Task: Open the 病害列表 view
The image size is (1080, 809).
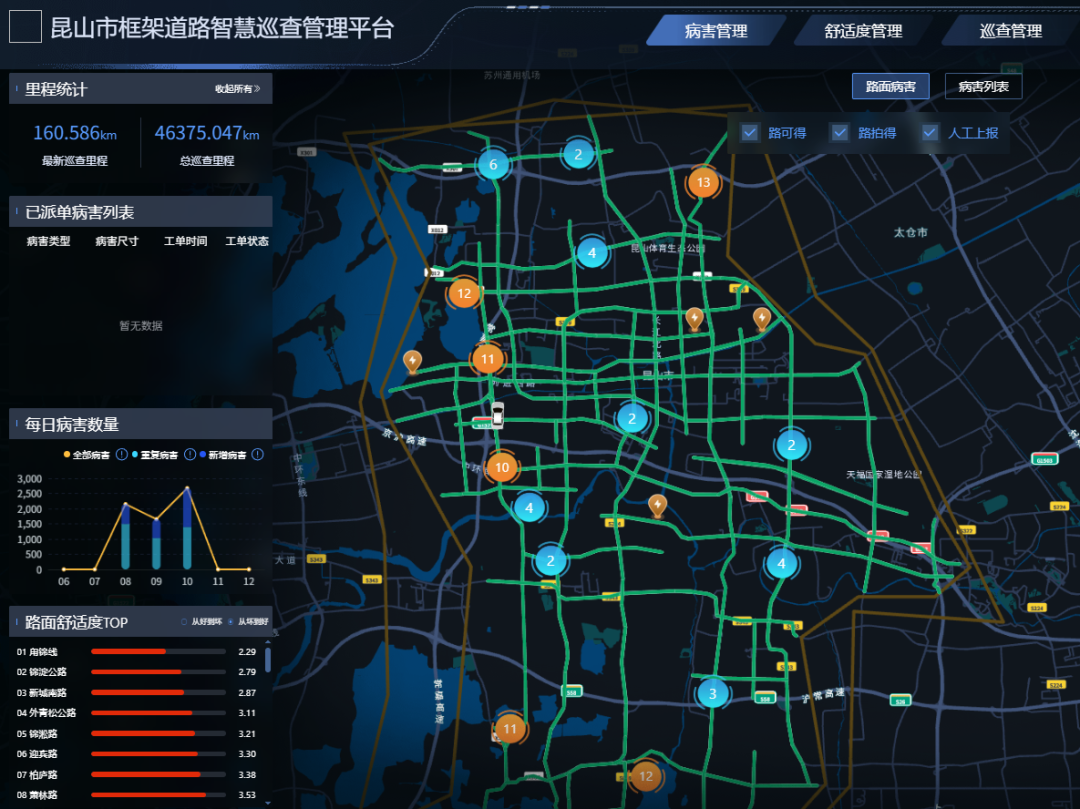Action: point(984,86)
